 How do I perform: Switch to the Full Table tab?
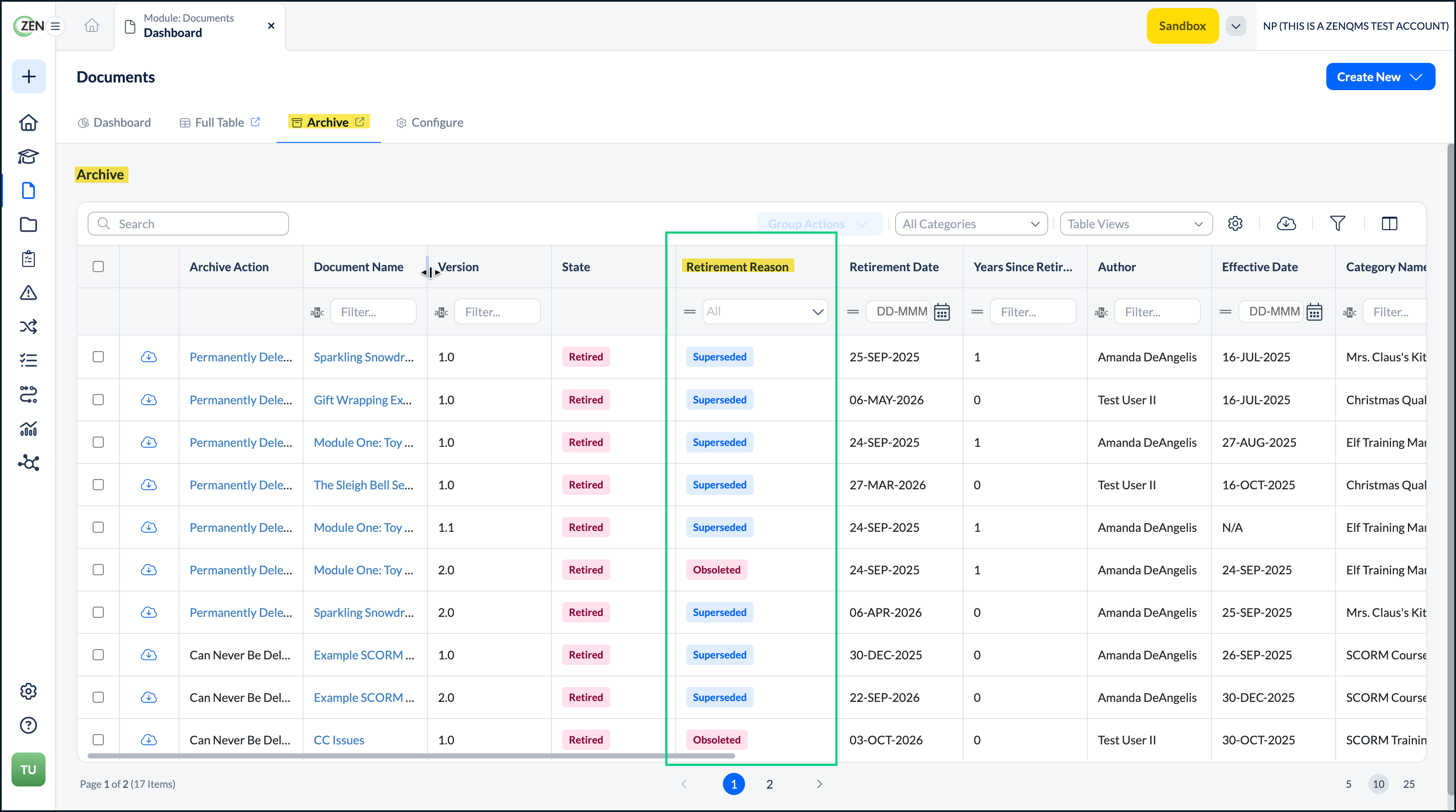(220, 122)
